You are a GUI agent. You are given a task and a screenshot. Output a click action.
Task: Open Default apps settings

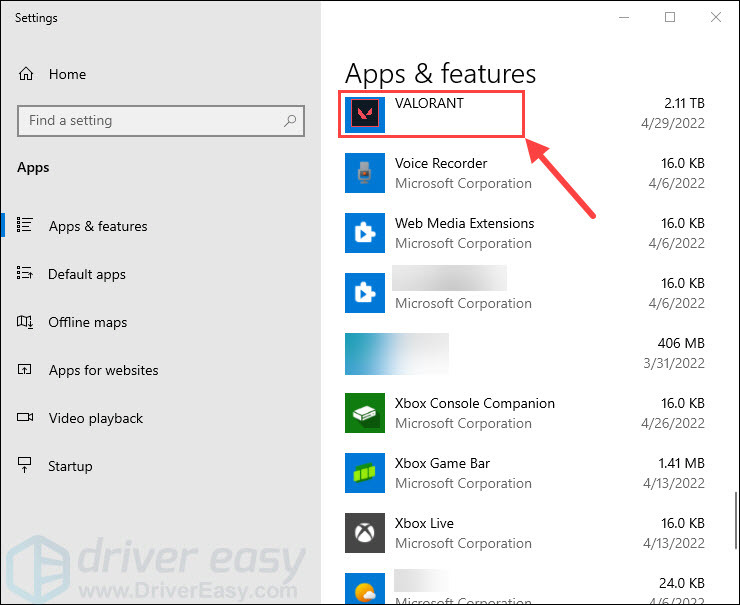click(87, 274)
